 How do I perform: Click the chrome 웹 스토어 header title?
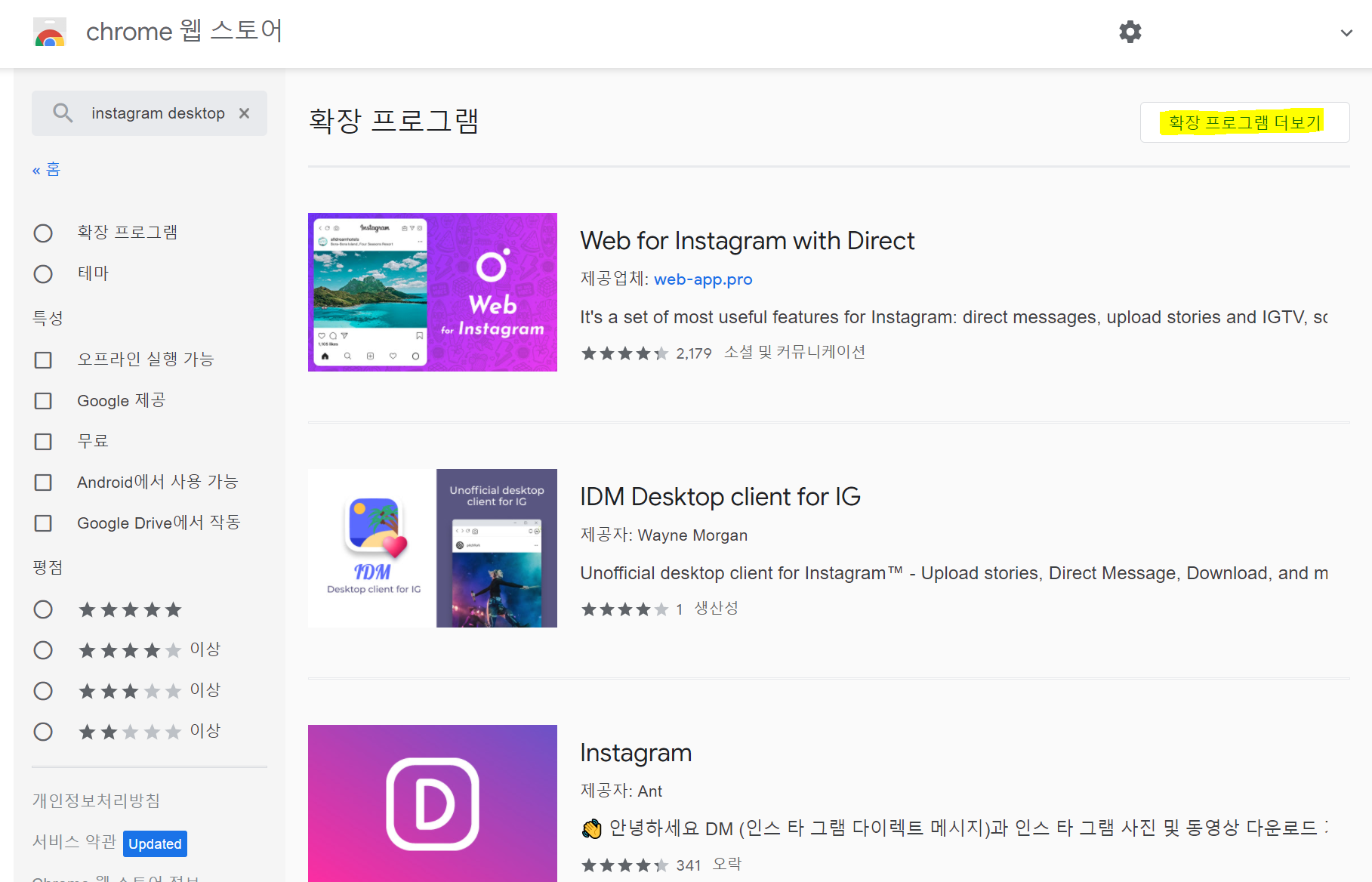coord(184,31)
